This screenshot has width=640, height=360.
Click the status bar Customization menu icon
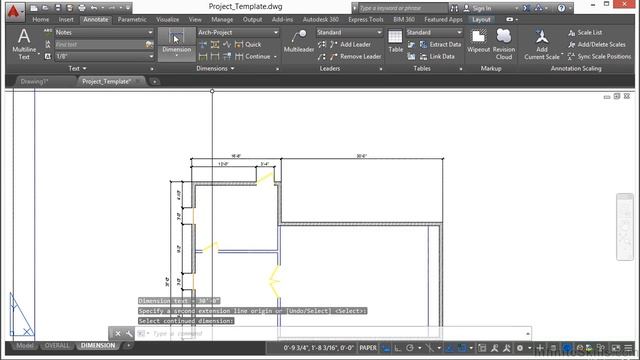click(x=628, y=348)
